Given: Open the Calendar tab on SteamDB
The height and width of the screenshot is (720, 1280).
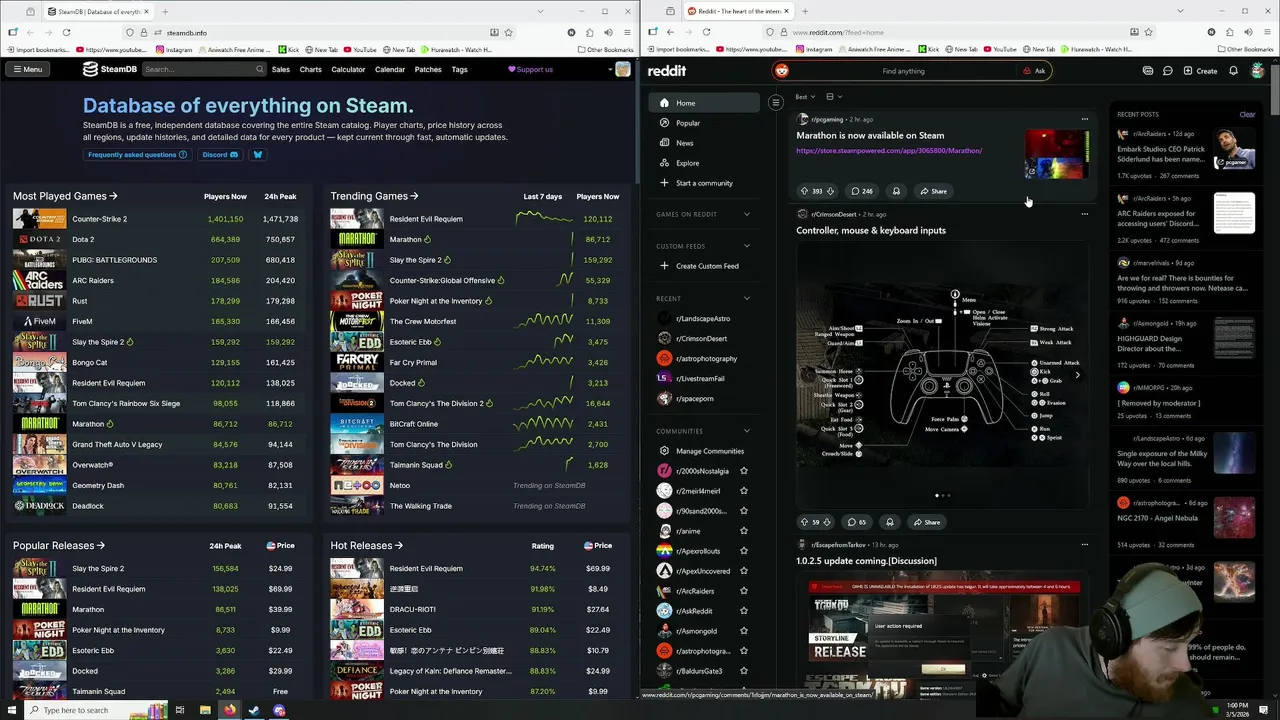Looking at the screenshot, I should click(390, 69).
